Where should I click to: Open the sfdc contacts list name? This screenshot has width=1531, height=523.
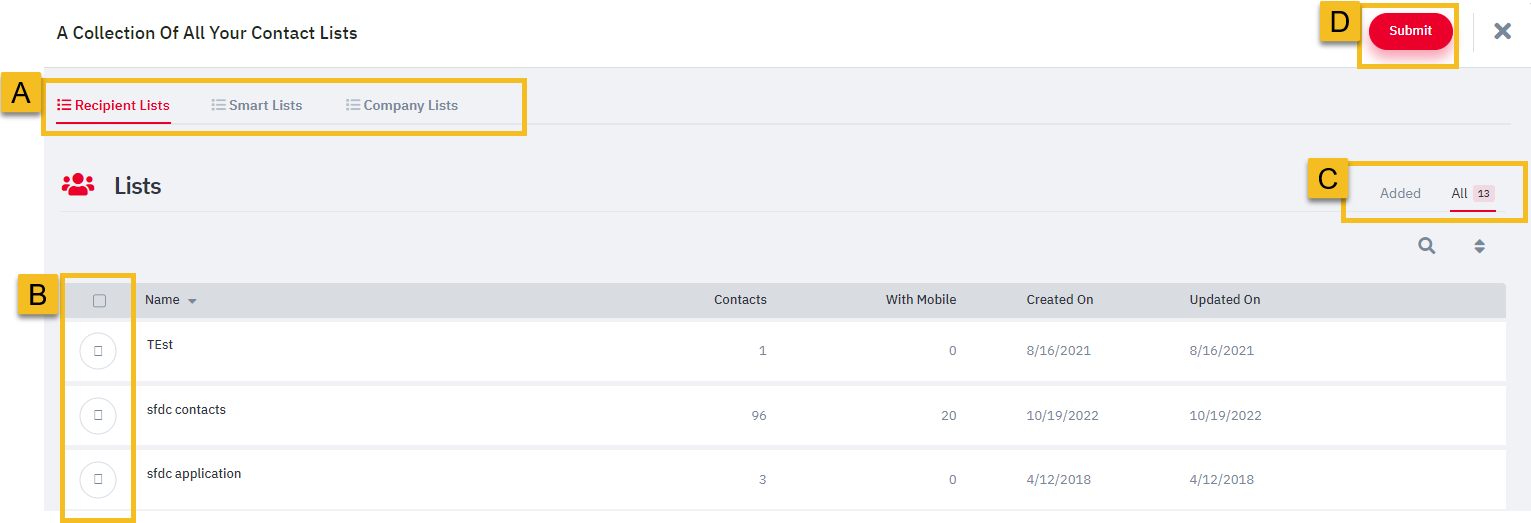click(186, 409)
